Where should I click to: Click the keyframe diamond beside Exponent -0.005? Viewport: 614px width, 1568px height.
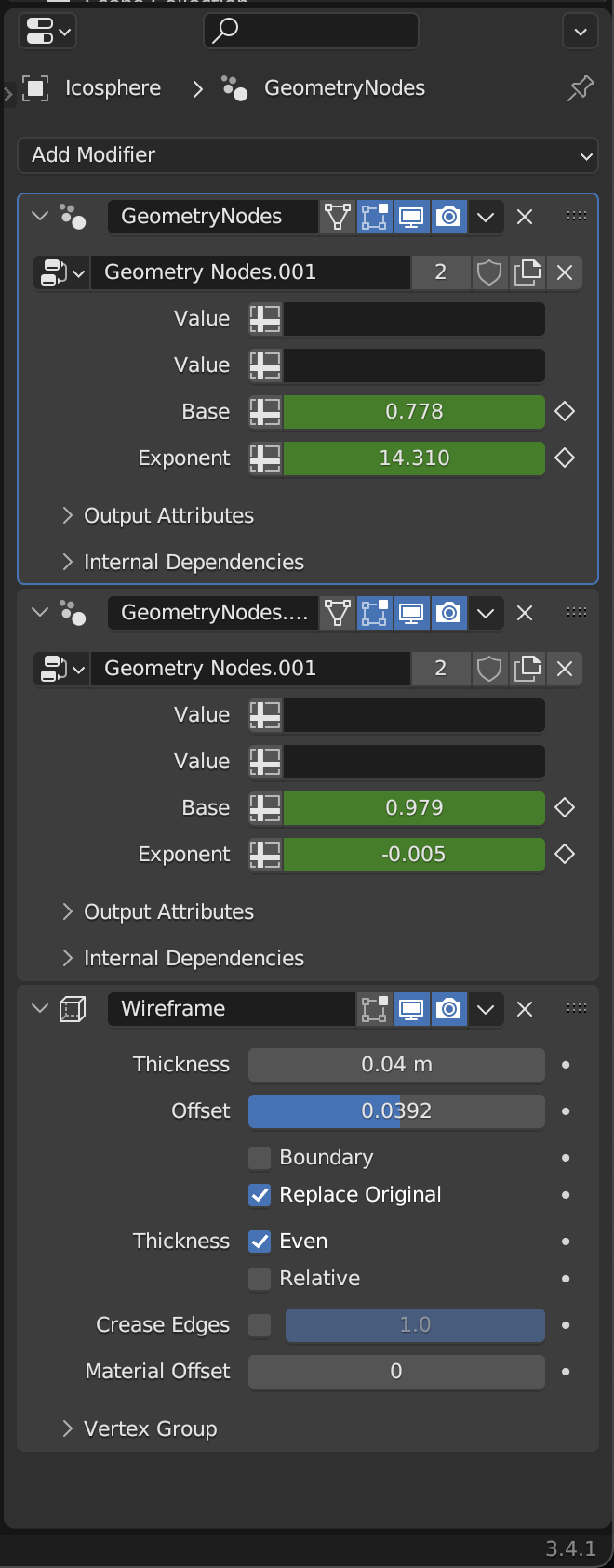tap(565, 855)
